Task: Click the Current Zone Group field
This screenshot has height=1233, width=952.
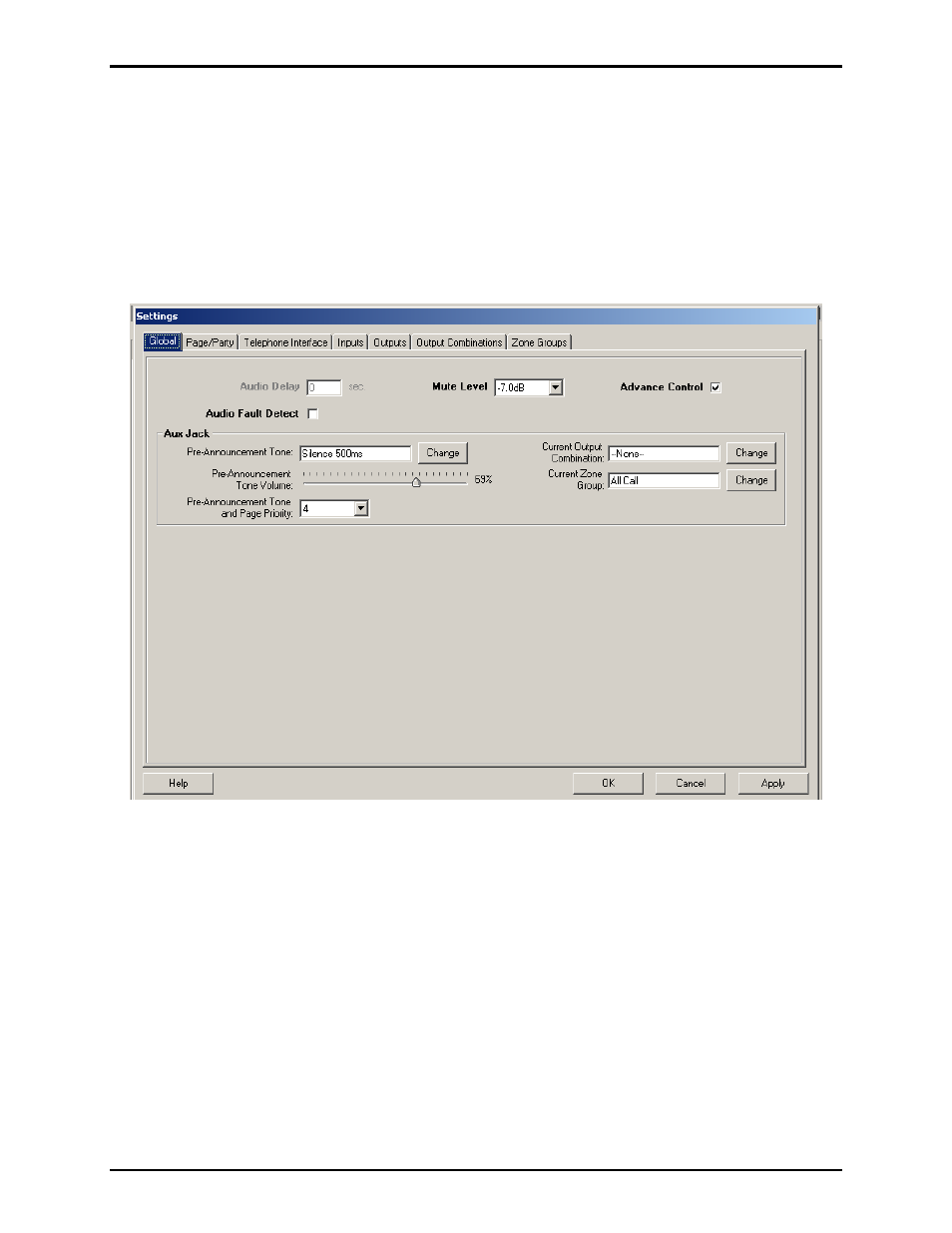Action: pyautogui.click(x=663, y=480)
